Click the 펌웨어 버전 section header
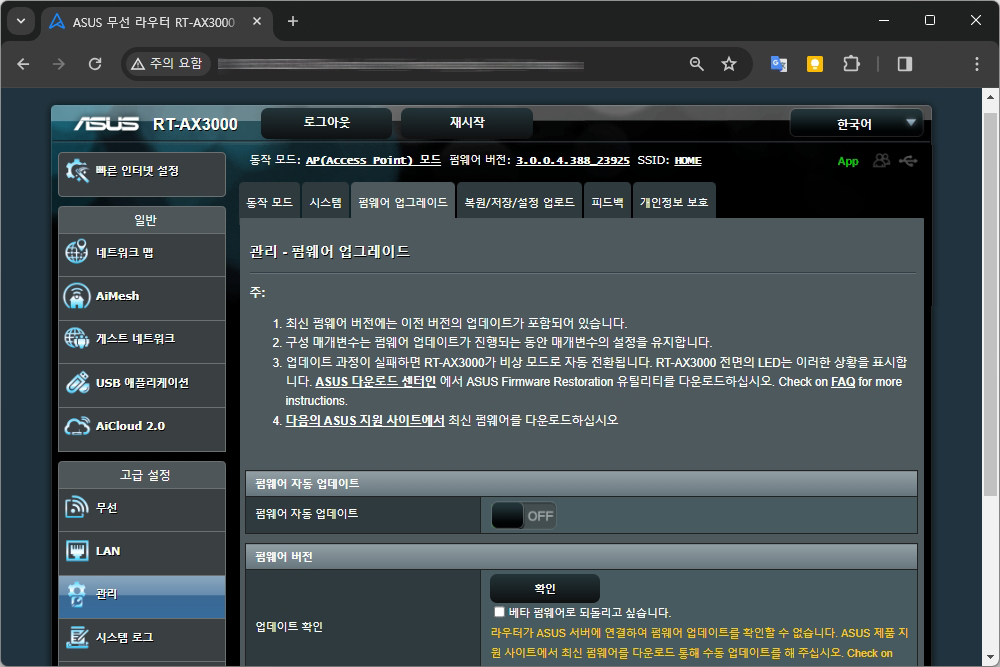The width and height of the screenshot is (1000, 667). point(581,557)
